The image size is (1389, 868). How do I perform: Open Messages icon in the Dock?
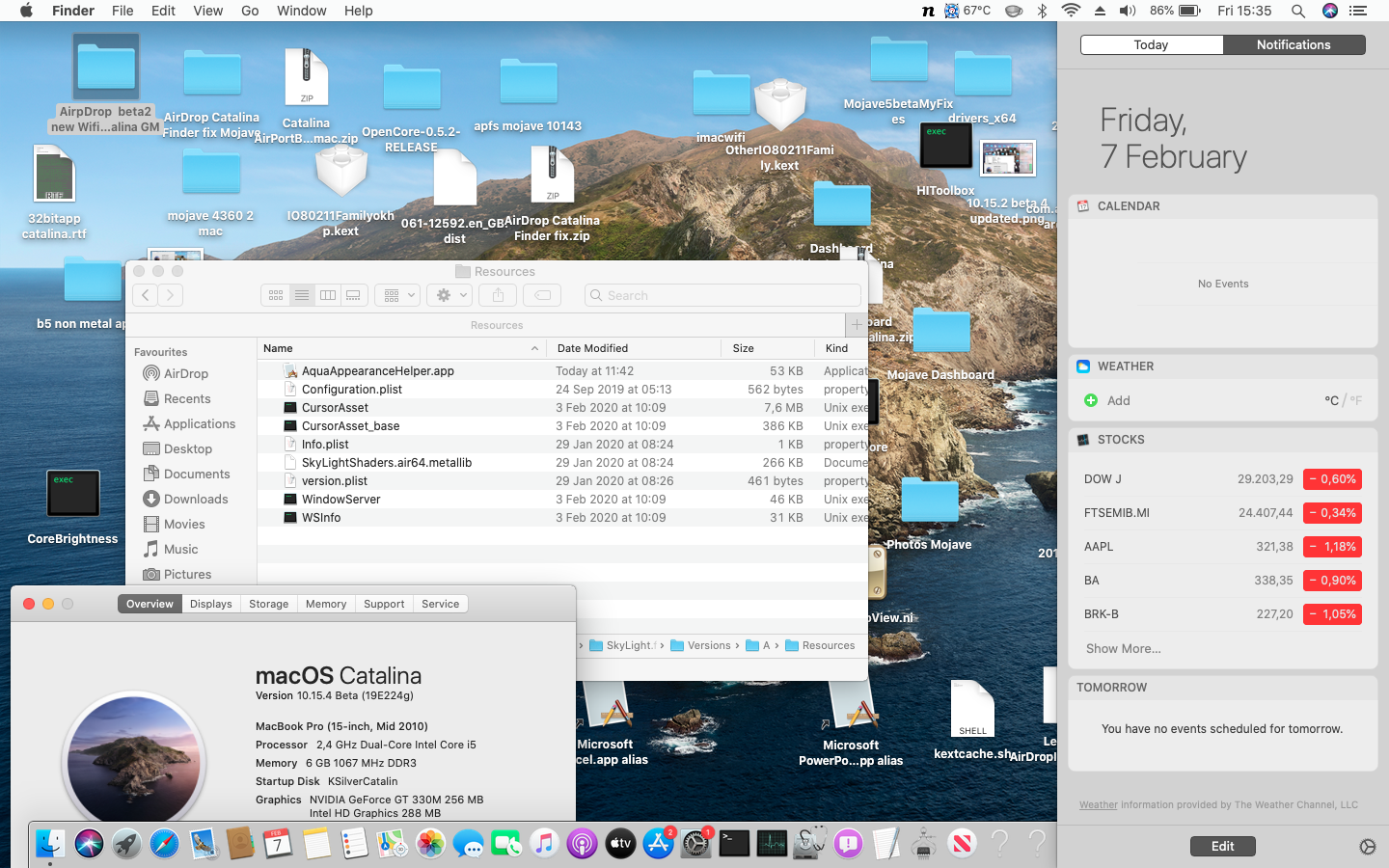(x=468, y=844)
